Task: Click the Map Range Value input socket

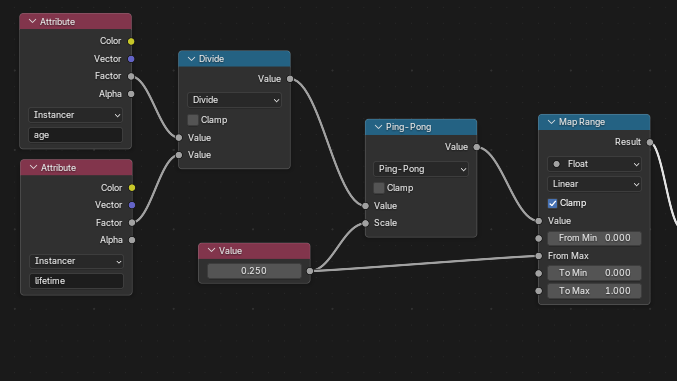Action: (538, 221)
